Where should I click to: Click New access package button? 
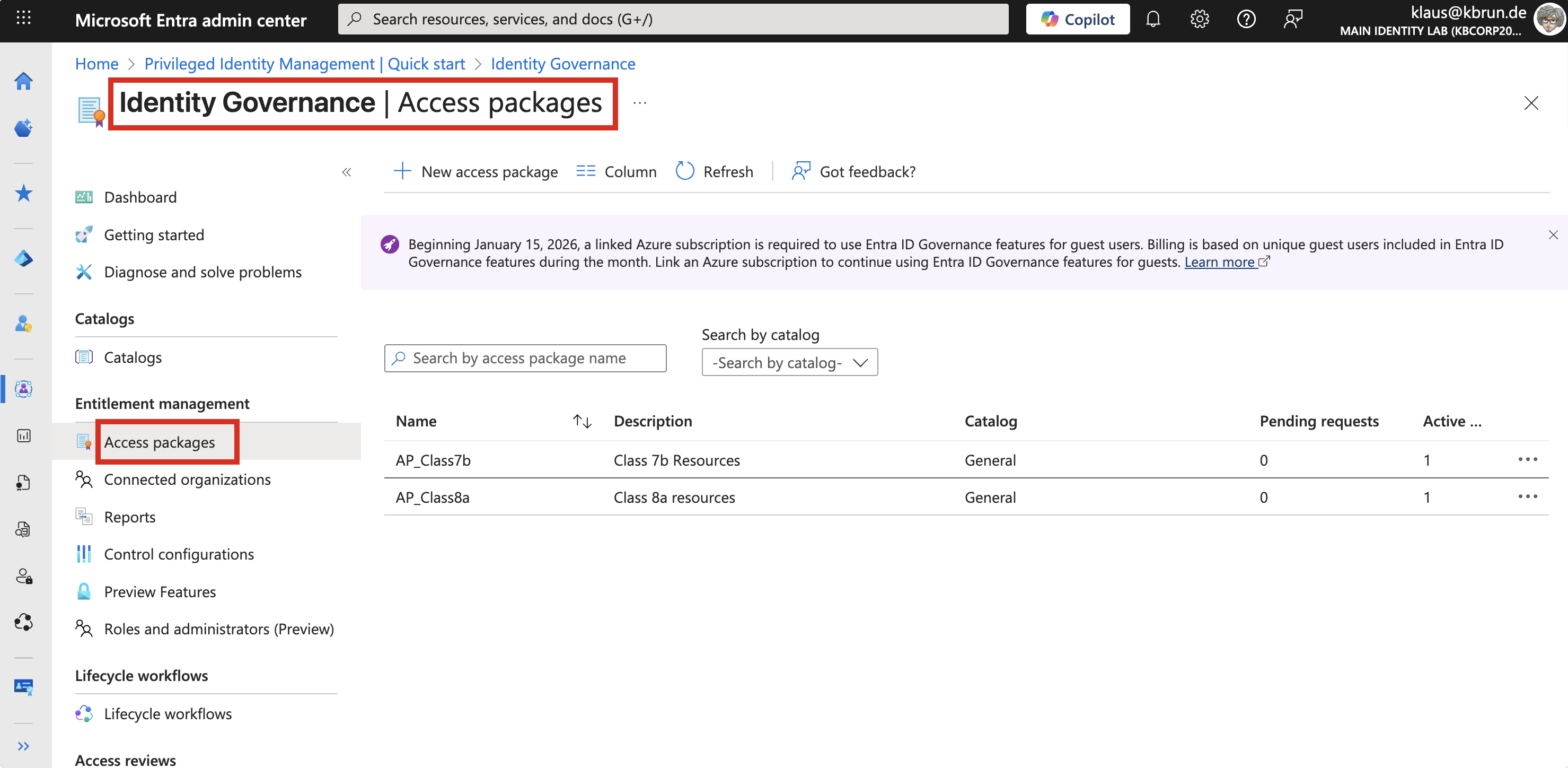coord(475,172)
